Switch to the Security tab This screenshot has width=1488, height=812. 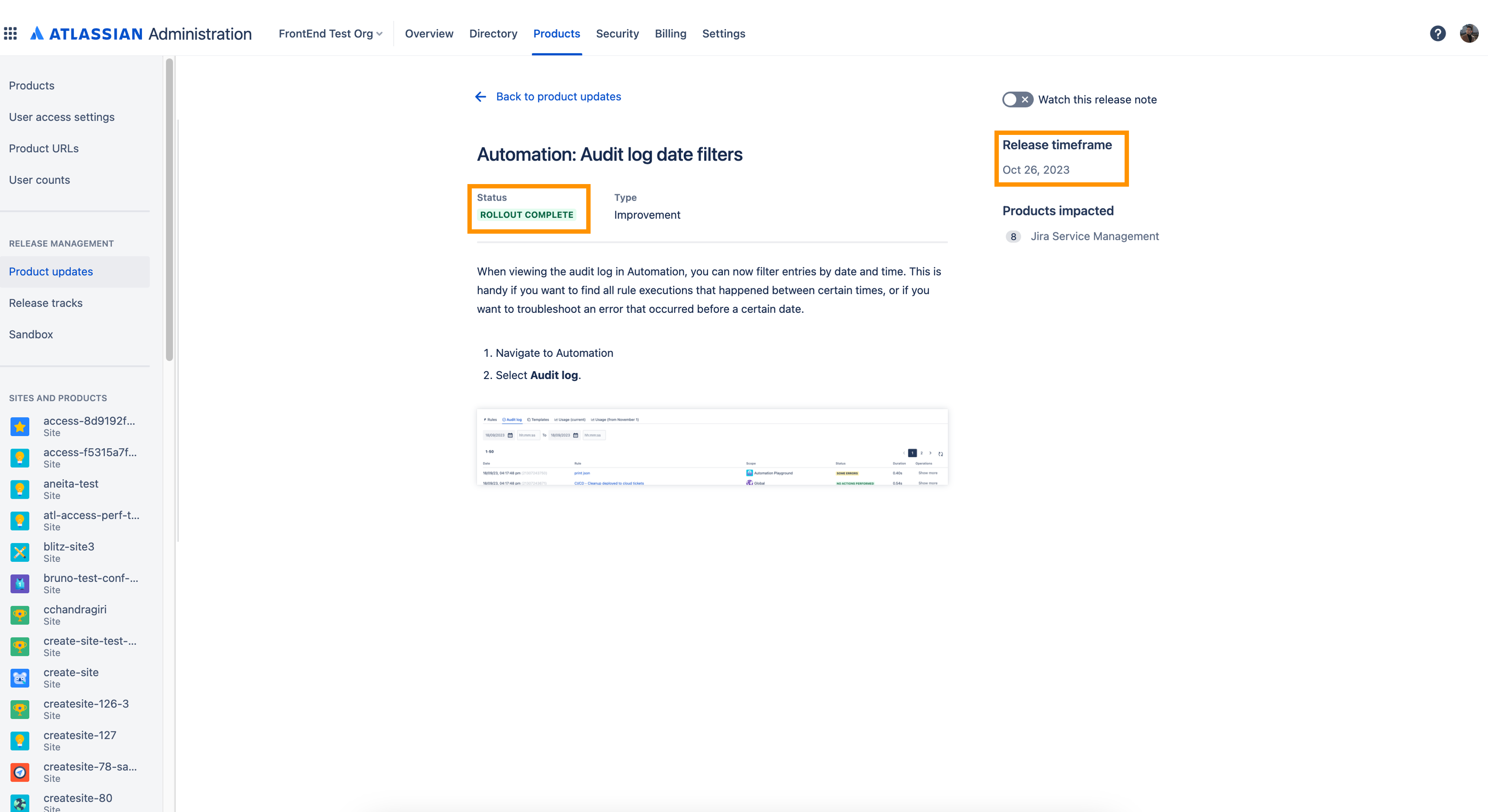coord(617,34)
